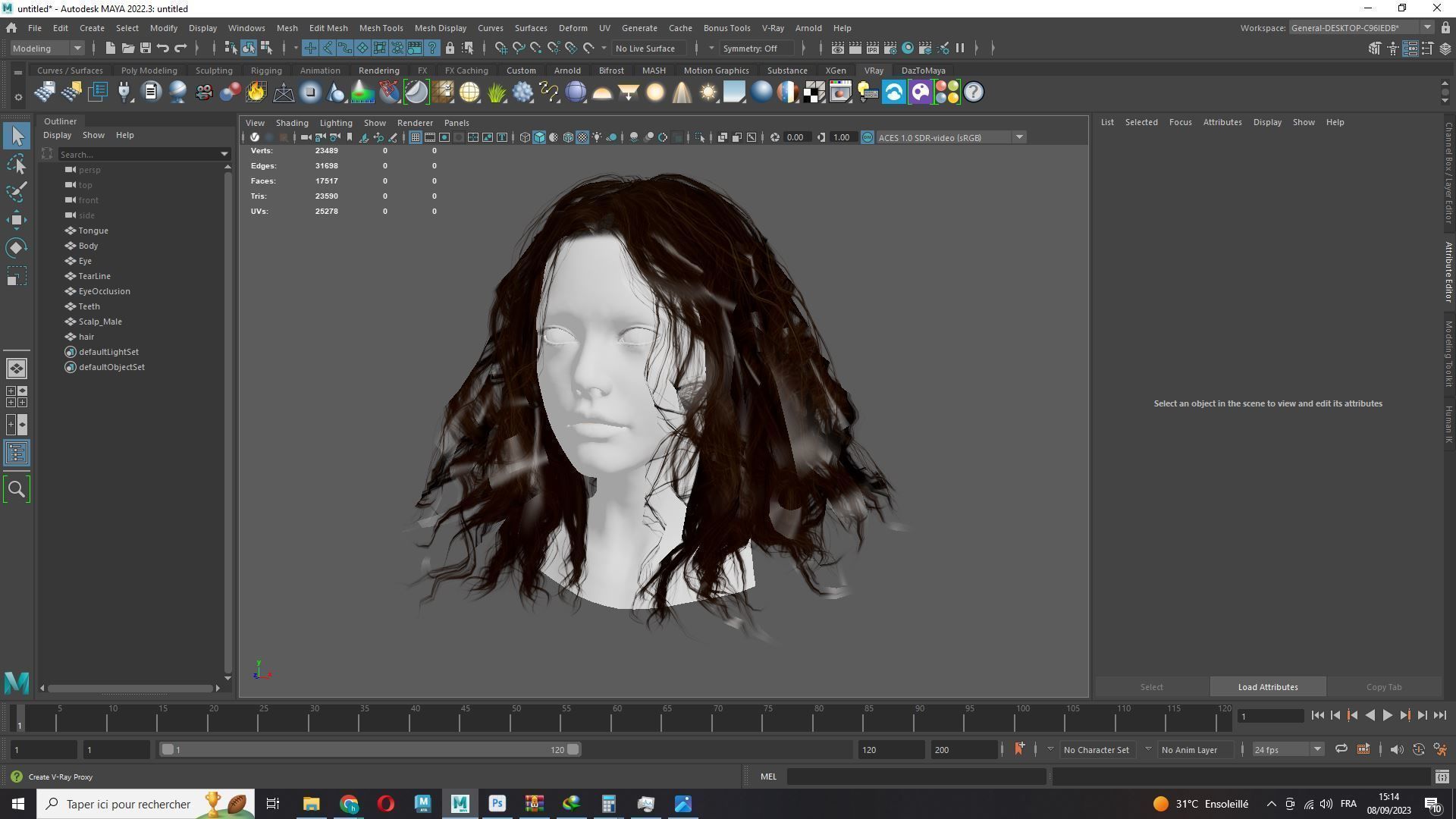This screenshot has height=819, width=1456.
Task: Switch to the Sculpting shelf tab
Action: (214, 71)
